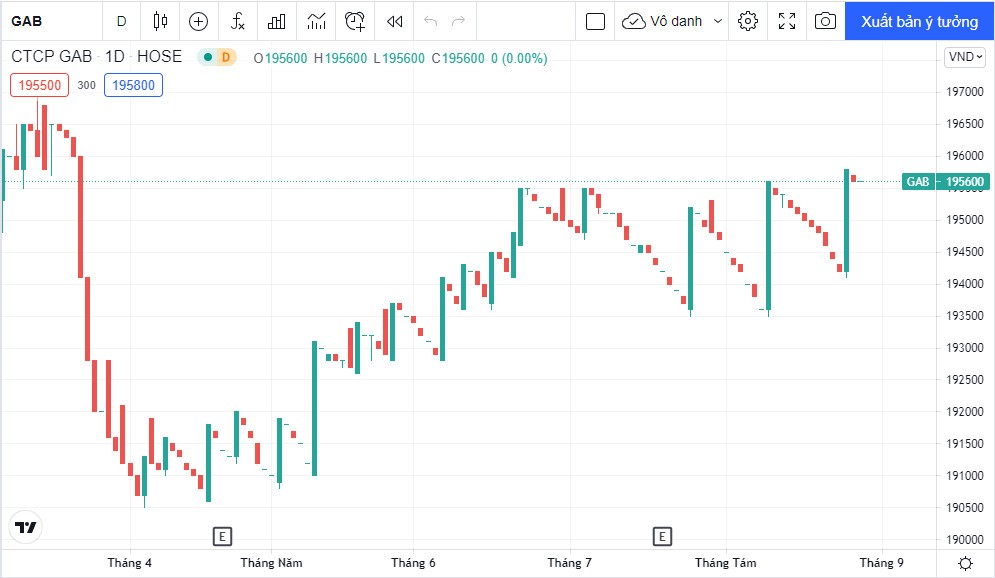Select the chart layout square icon

[x=595, y=21]
